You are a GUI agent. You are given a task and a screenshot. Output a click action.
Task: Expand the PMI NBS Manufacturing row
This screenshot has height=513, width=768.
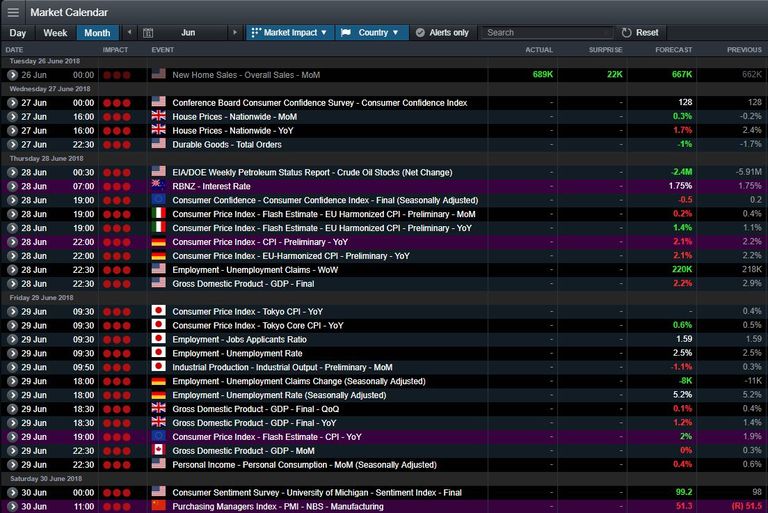[x=13, y=507]
